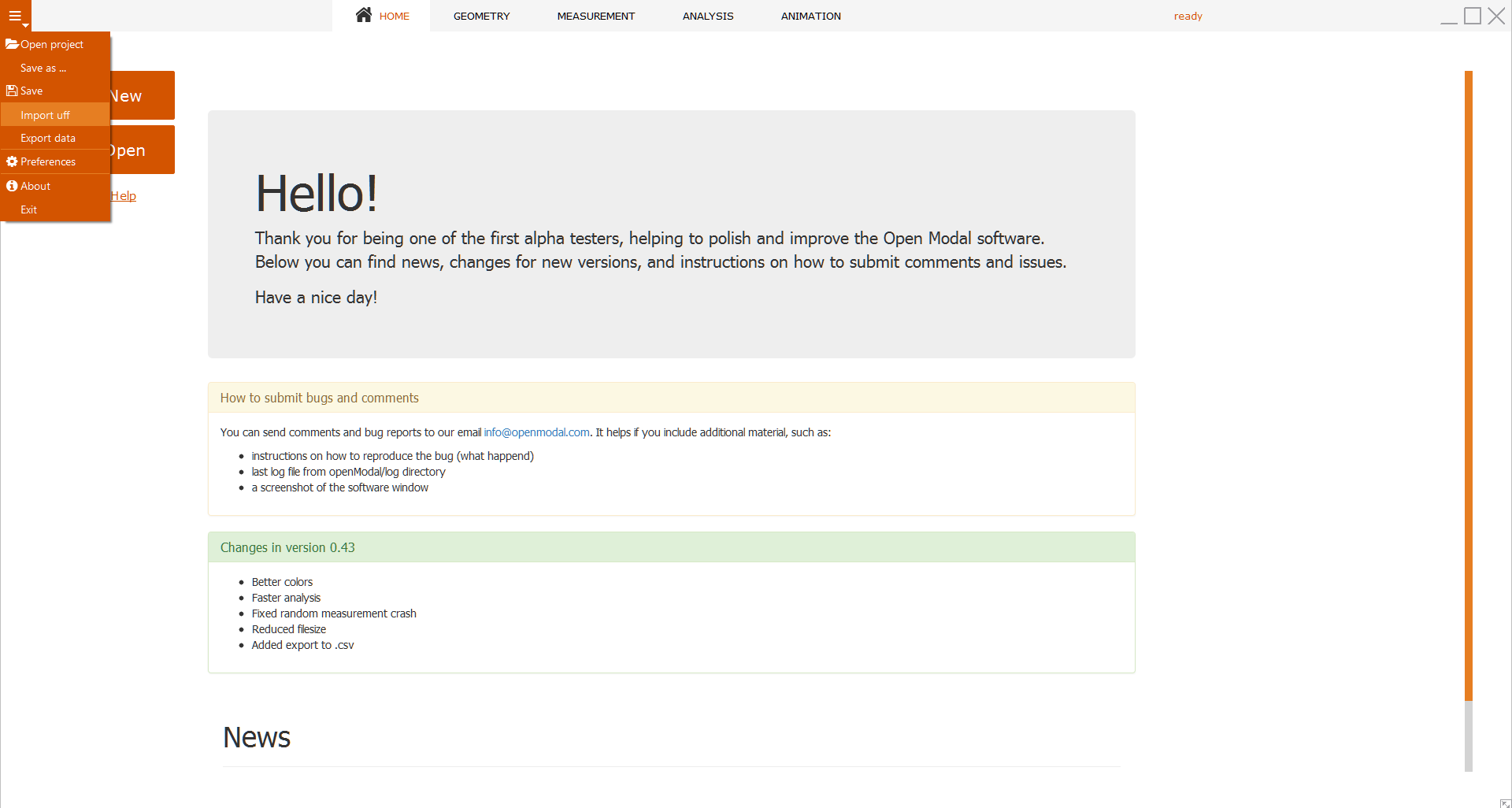
Task: Click 'a screenshot of the software window' item
Action: 340,487
